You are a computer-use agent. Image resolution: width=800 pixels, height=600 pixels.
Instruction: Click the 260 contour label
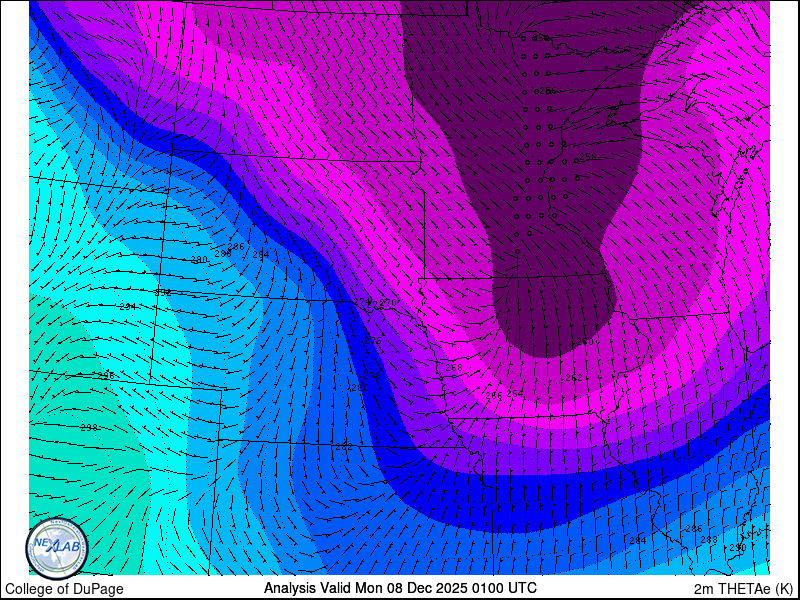coord(585,341)
